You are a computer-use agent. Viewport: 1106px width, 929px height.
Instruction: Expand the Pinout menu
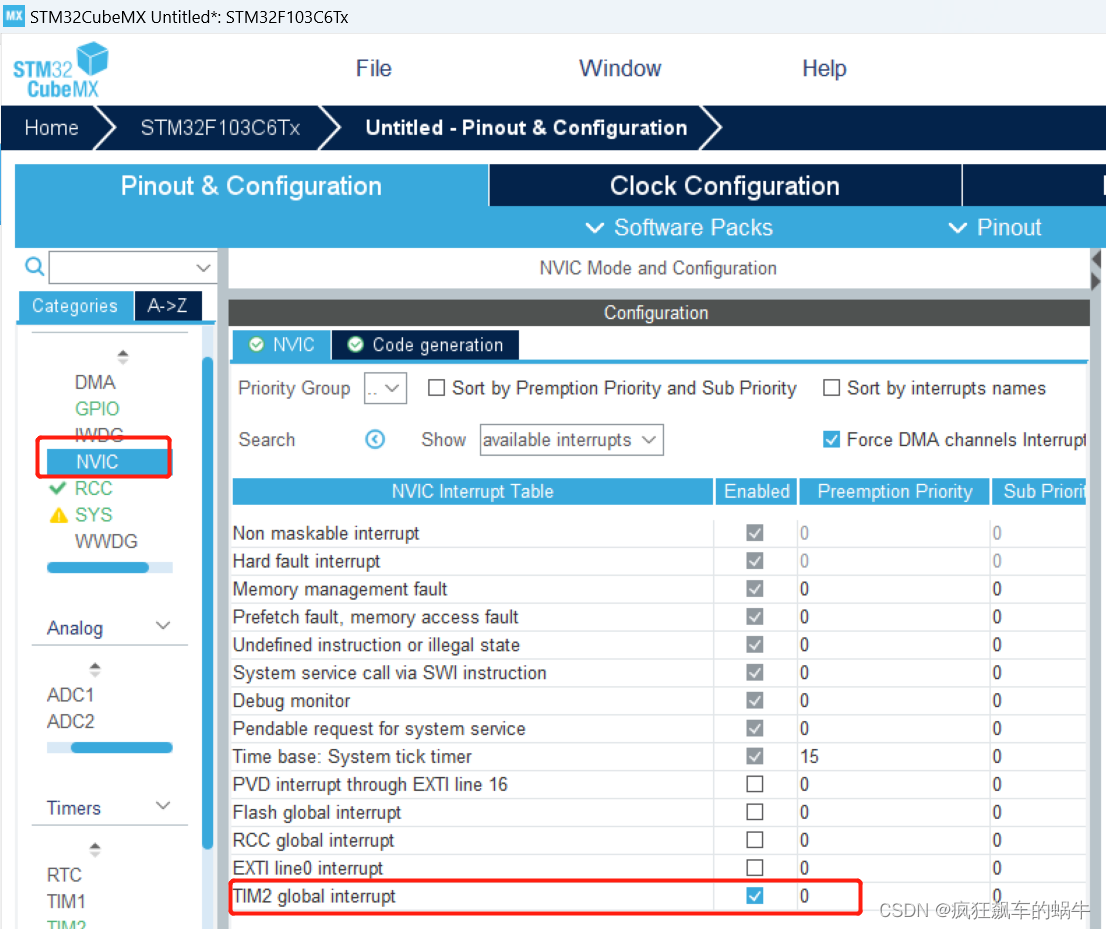pyautogui.click(x=995, y=227)
